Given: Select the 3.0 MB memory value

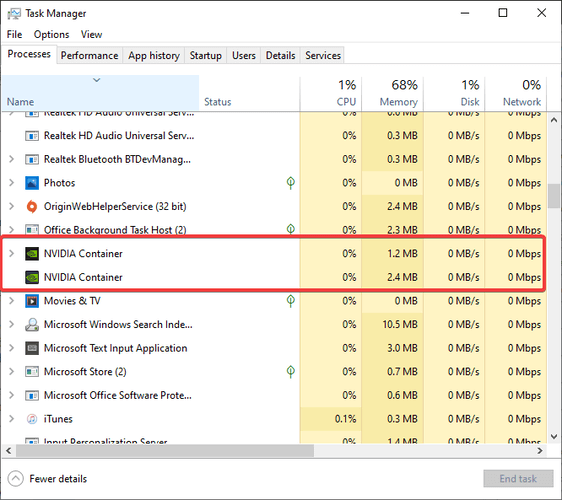Looking at the screenshot, I should (x=402, y=348).
